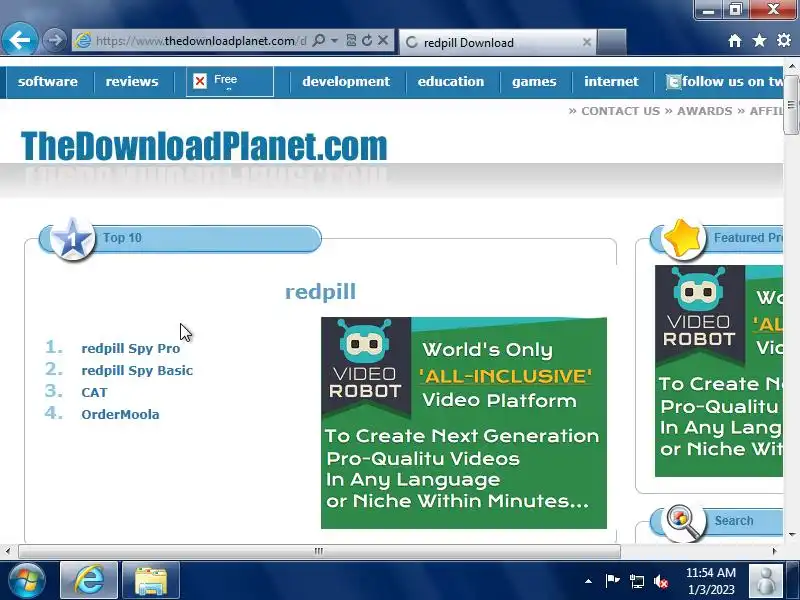
Task: Open a new blank tab
Action: point(611,42)
